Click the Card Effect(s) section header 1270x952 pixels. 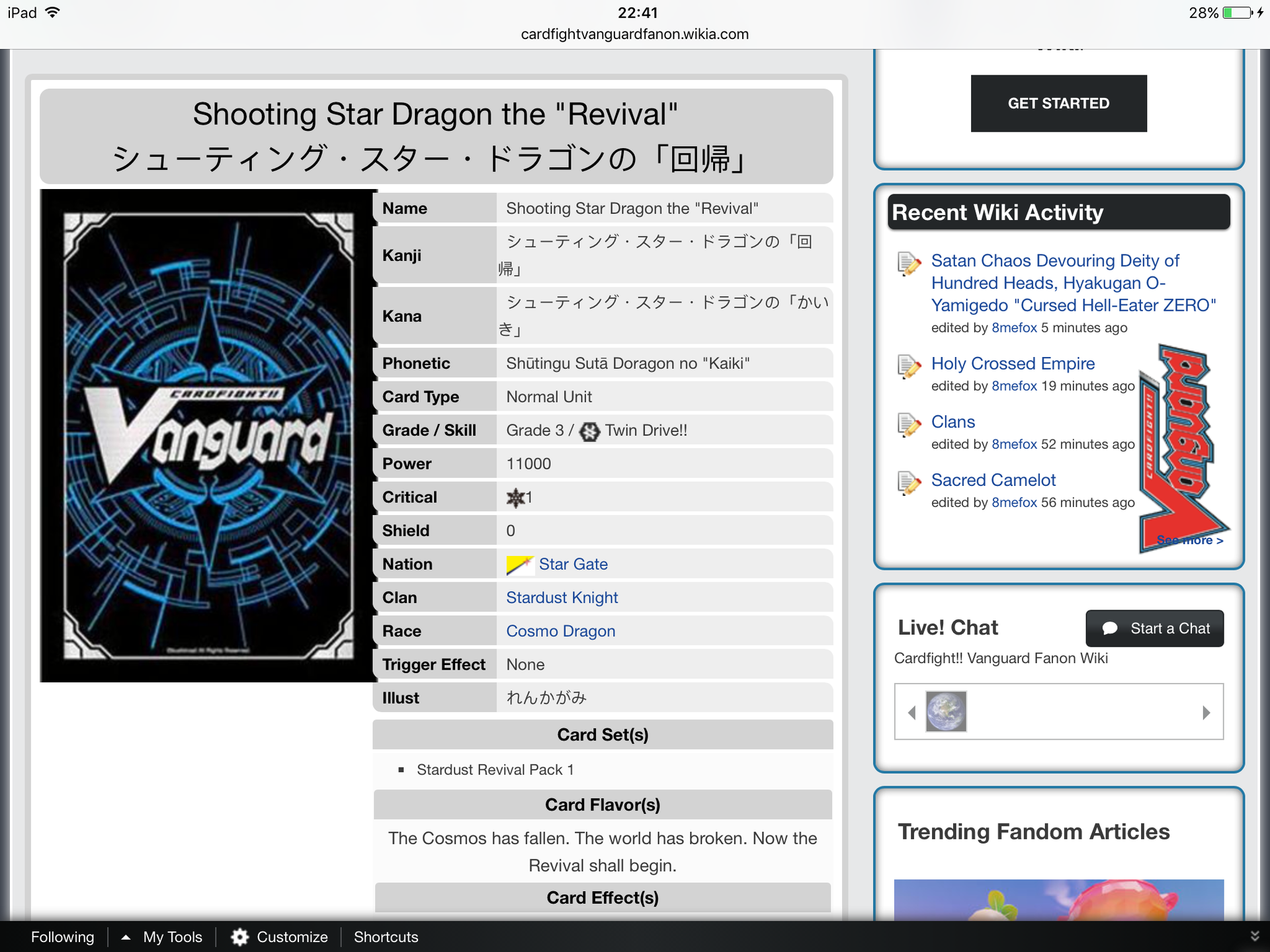603,898
